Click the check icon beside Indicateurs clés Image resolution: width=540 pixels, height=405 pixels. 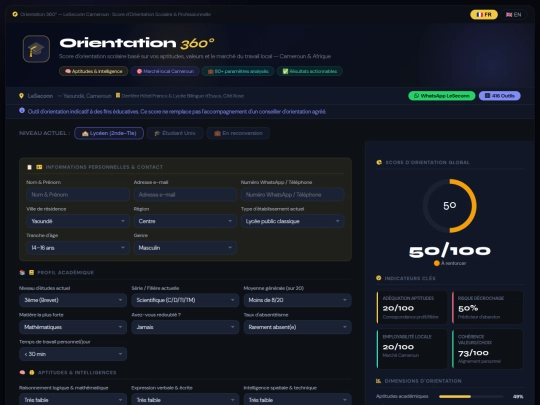pyautogui.click(x=379, y=278)
